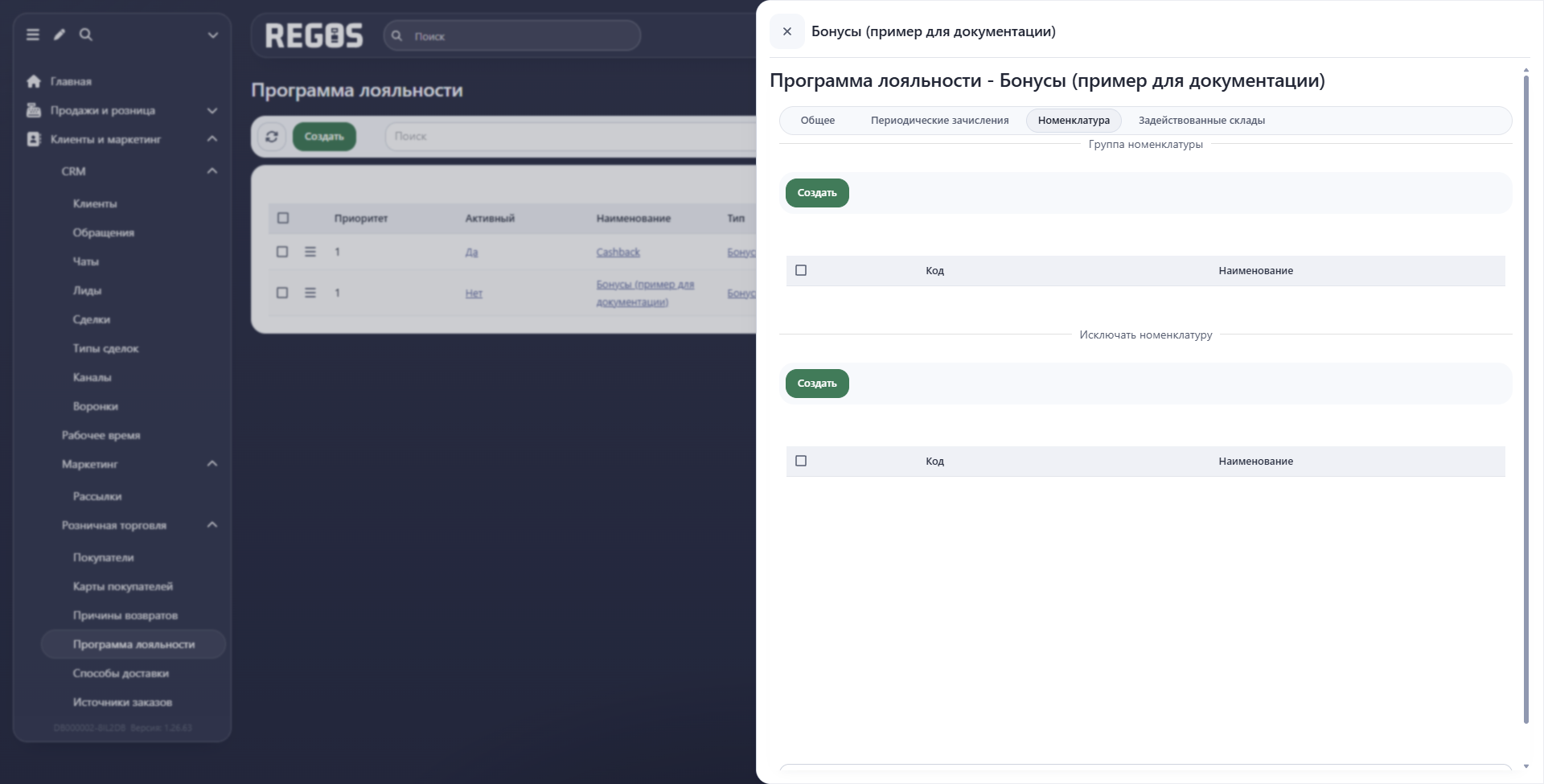Click the Клиенты и маркетинг contacts icon

(x=34, y=139)
